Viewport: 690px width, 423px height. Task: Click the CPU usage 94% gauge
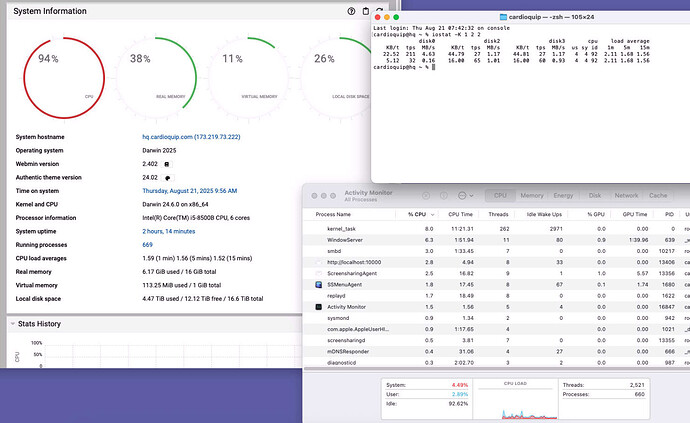[64, 78]
